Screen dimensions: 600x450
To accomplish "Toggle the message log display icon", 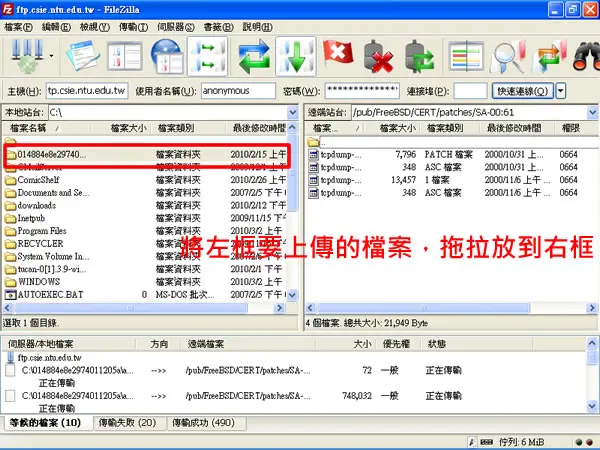I will (x=83, y=57).
